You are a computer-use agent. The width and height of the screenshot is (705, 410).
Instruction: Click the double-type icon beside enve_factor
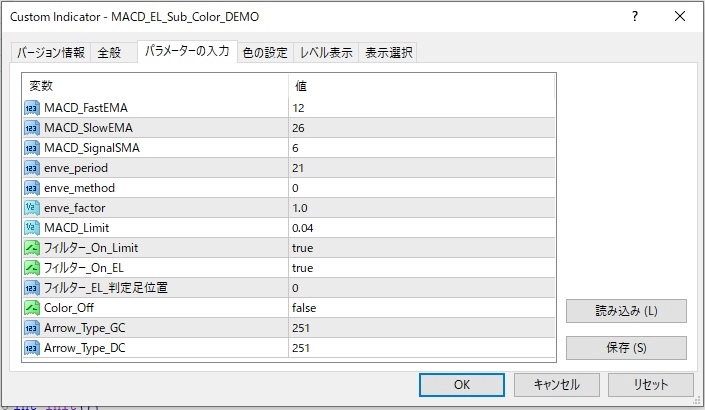[x=33, y=208]
